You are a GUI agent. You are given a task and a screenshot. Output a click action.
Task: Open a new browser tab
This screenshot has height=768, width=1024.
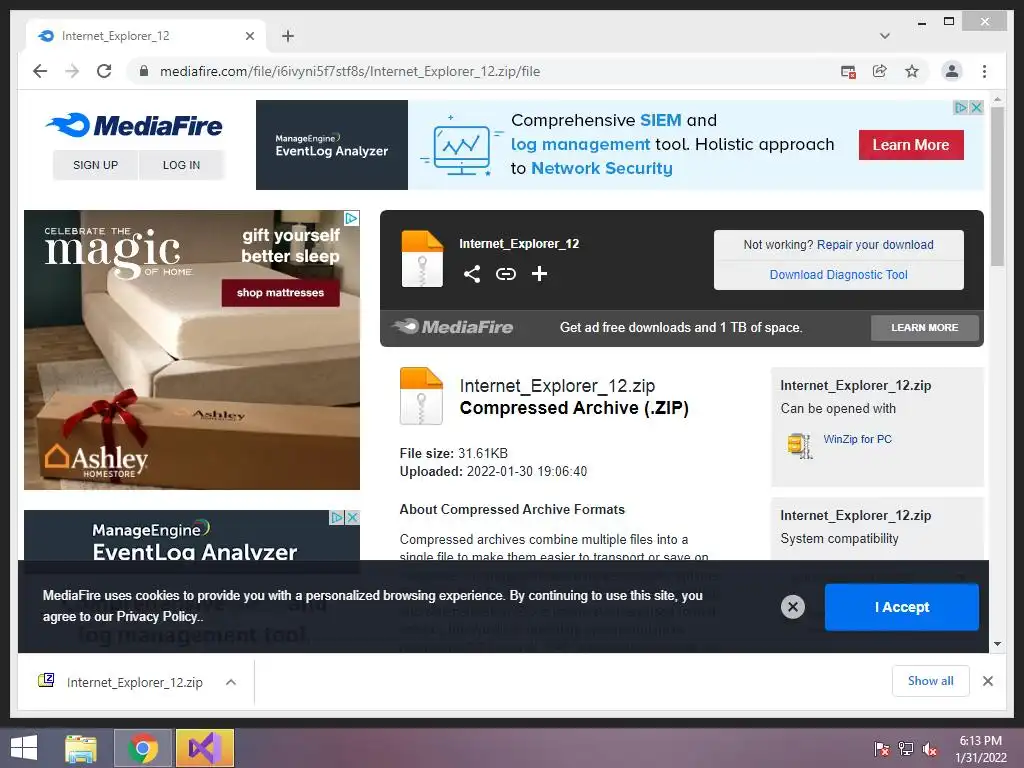(288, 36)
